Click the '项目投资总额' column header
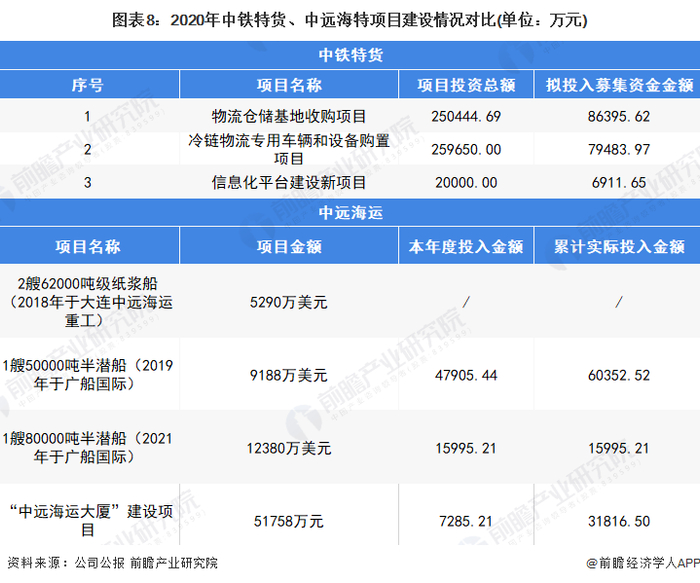The image size is (700, 583). [x=466, y=85]
